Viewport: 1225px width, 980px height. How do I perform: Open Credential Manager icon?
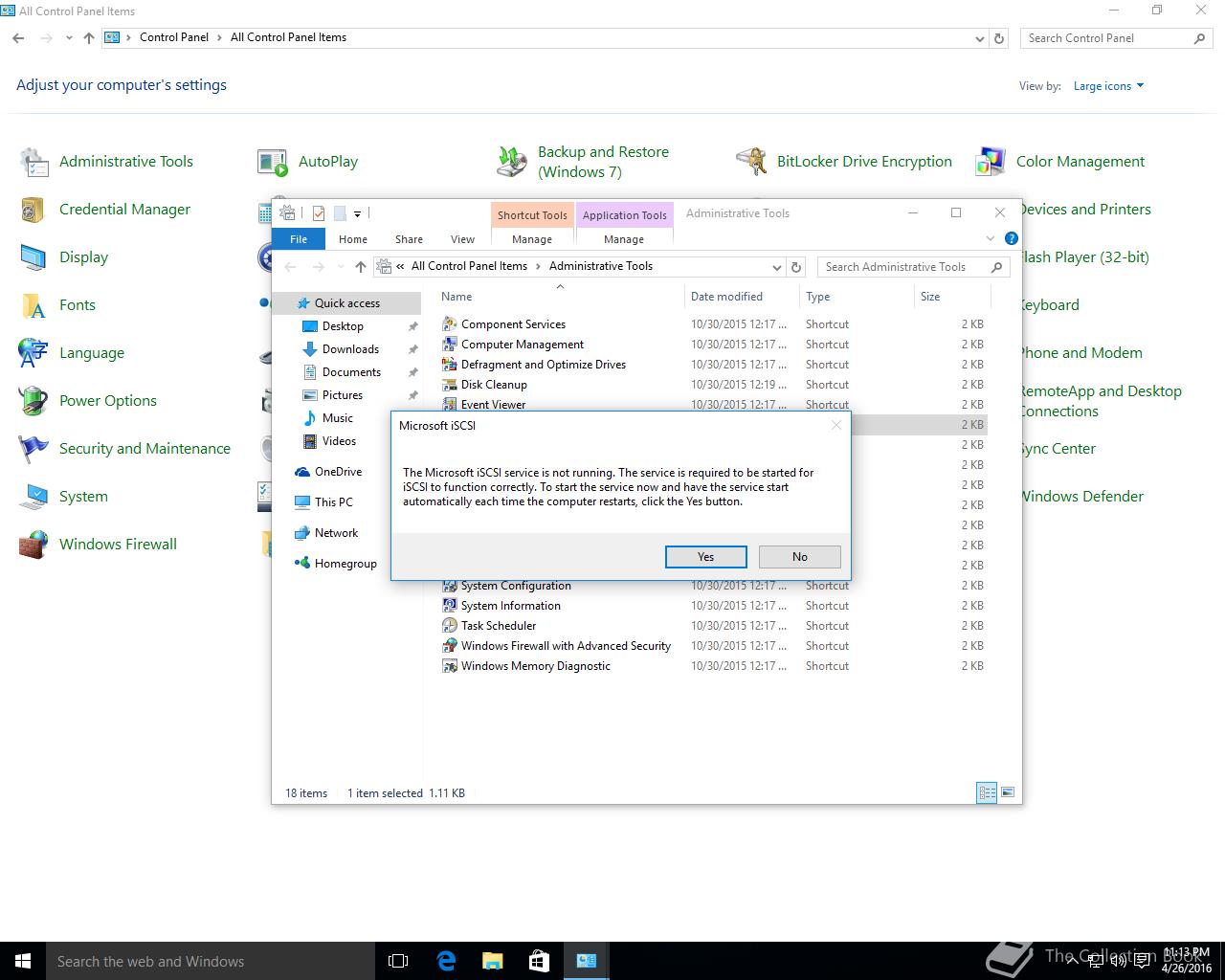34,210
